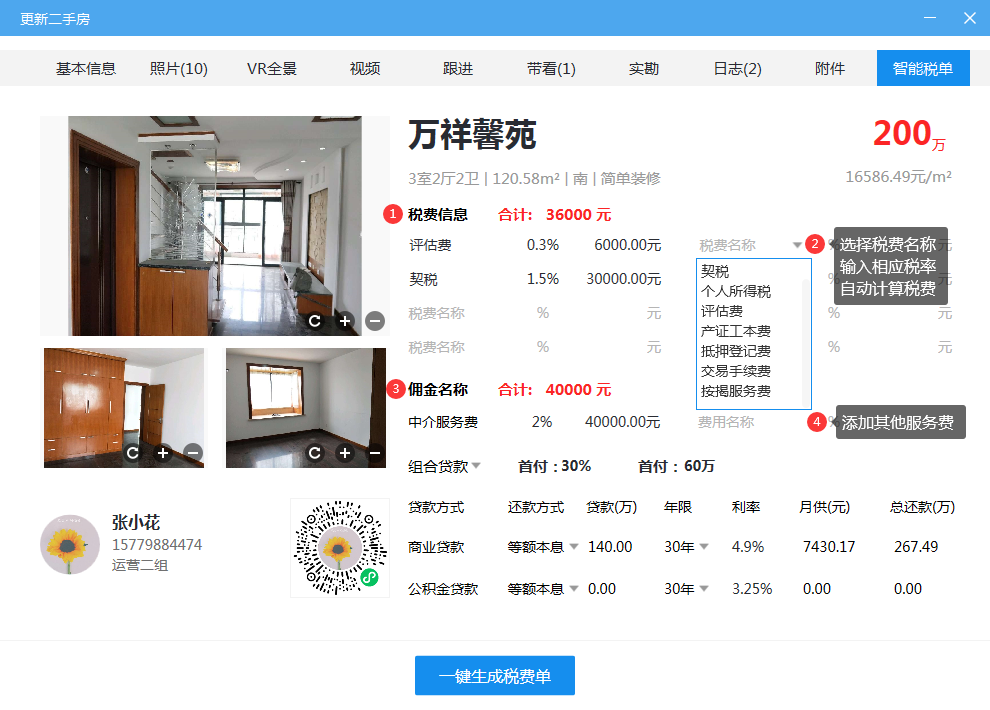Click the plus icon on the large living room photo
This screenshot has height=710, width=990.
pyautogui.click(x=345, y=321)
